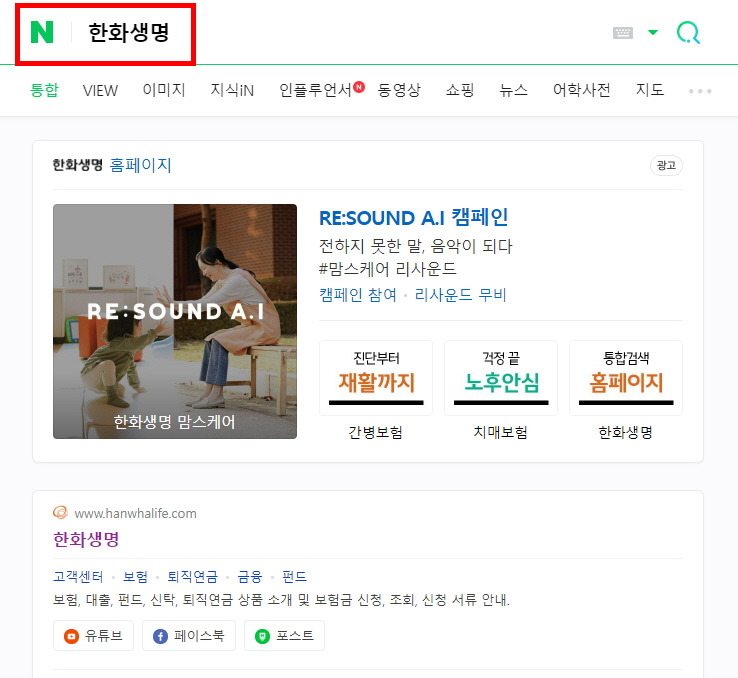
Task: Select the 뉴스 tab
Action: click(x=513, y=89)
